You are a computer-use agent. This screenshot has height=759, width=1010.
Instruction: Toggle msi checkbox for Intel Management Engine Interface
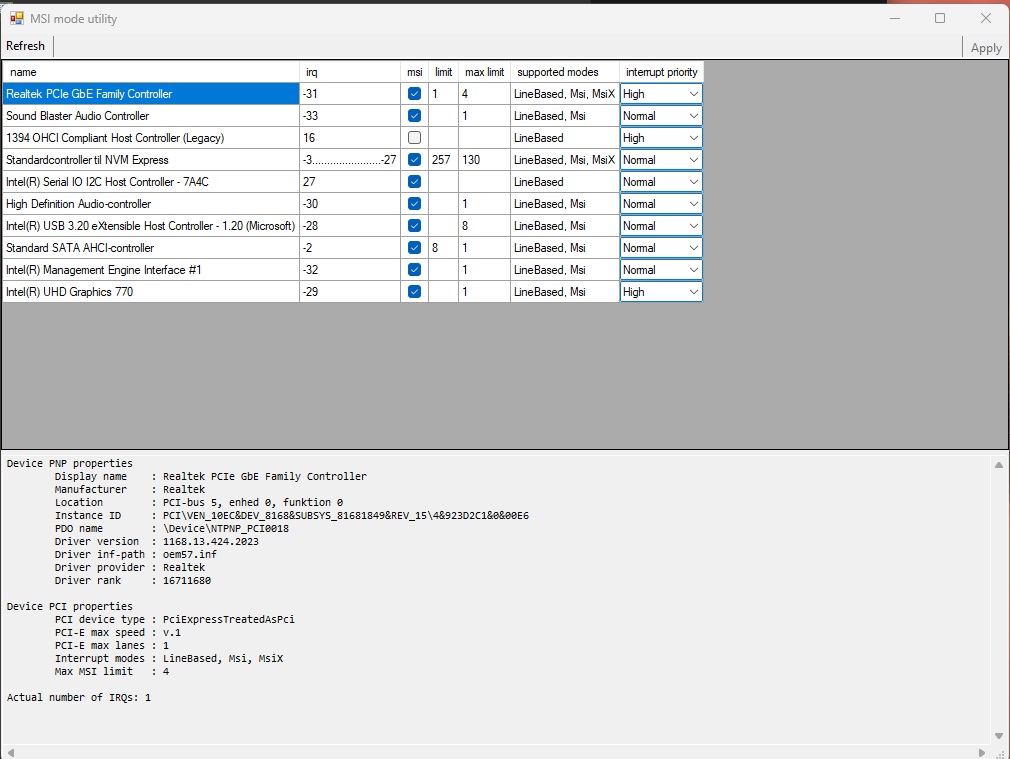coord(414,270)
